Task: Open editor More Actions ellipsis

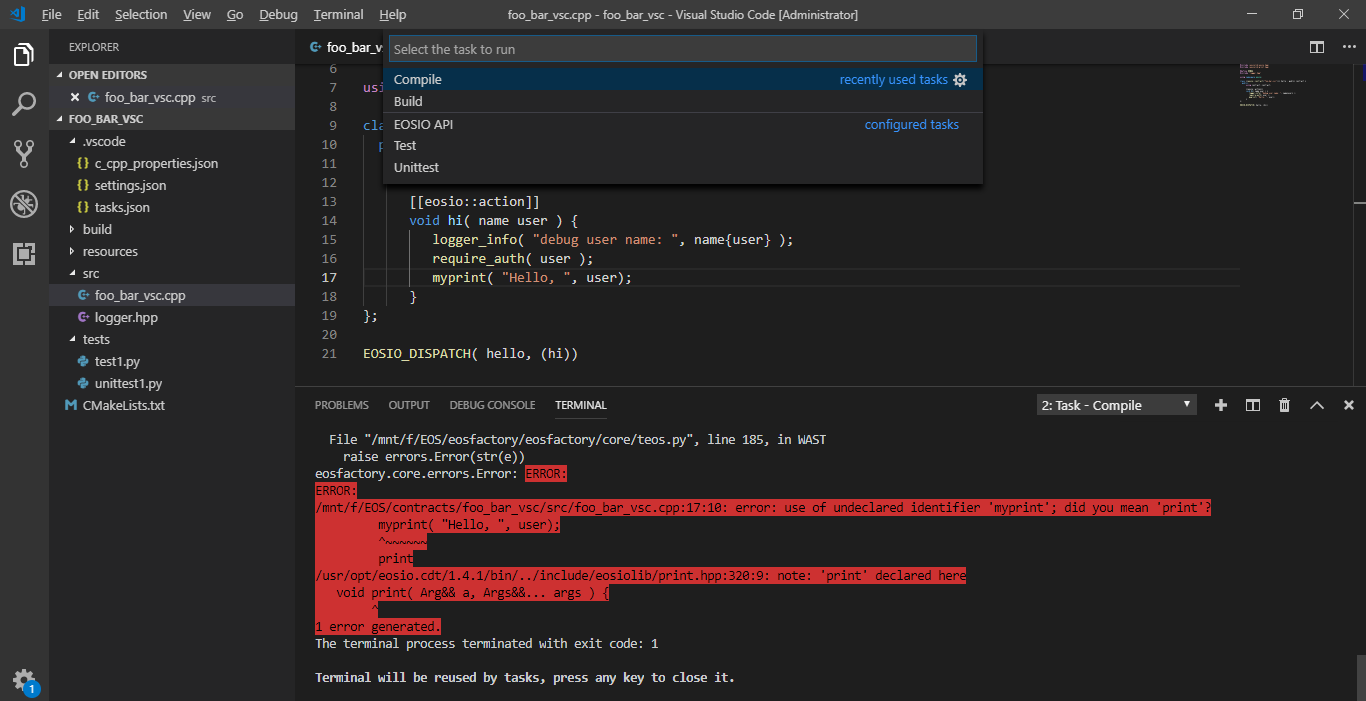Action: [1348, 47]
